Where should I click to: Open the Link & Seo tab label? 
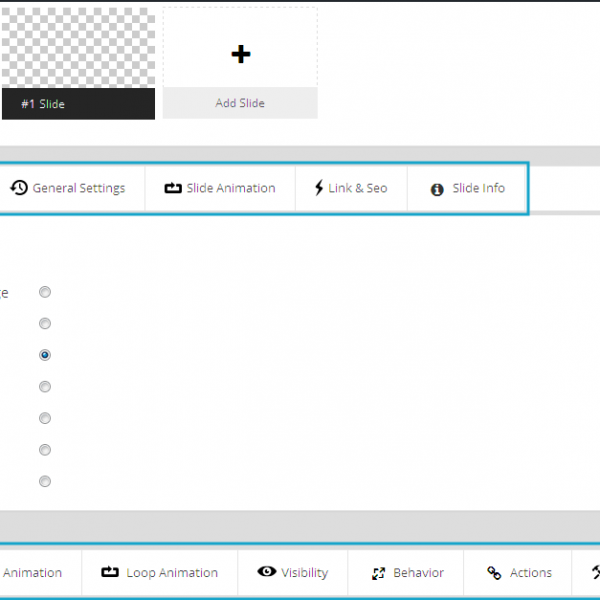[x=357, y=188]
